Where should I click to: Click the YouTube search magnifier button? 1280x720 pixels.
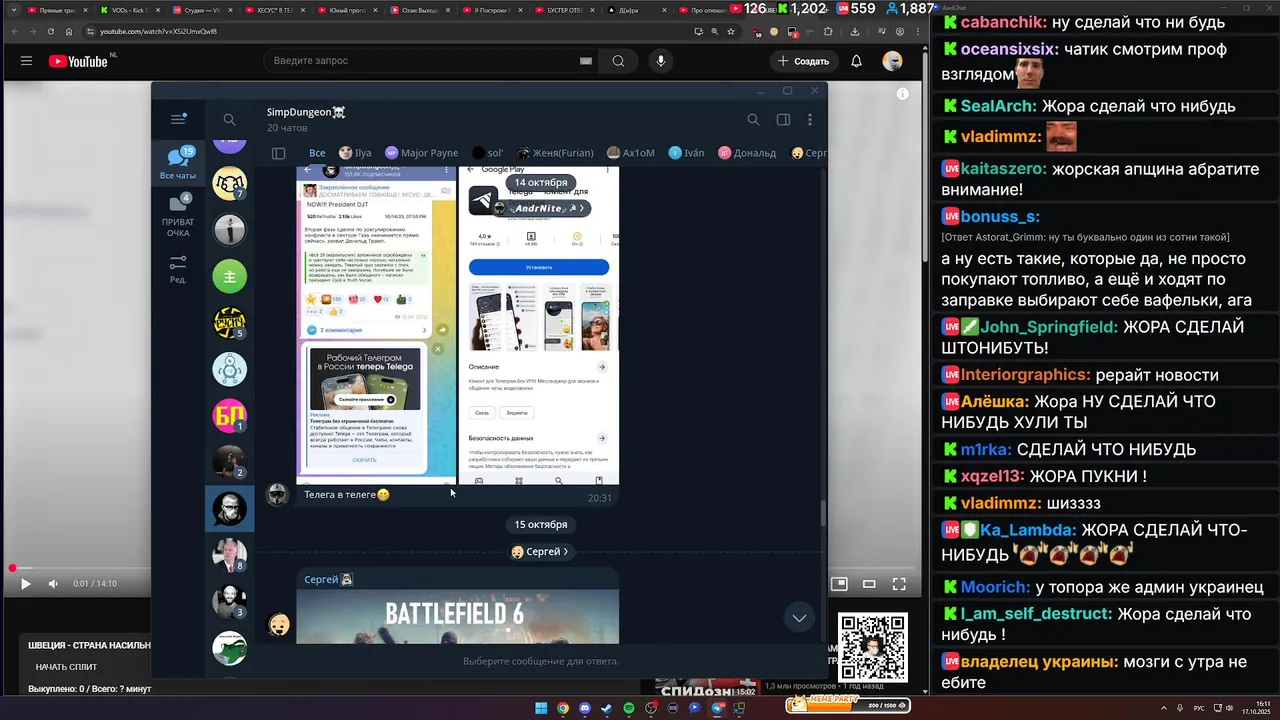[618, 61]
